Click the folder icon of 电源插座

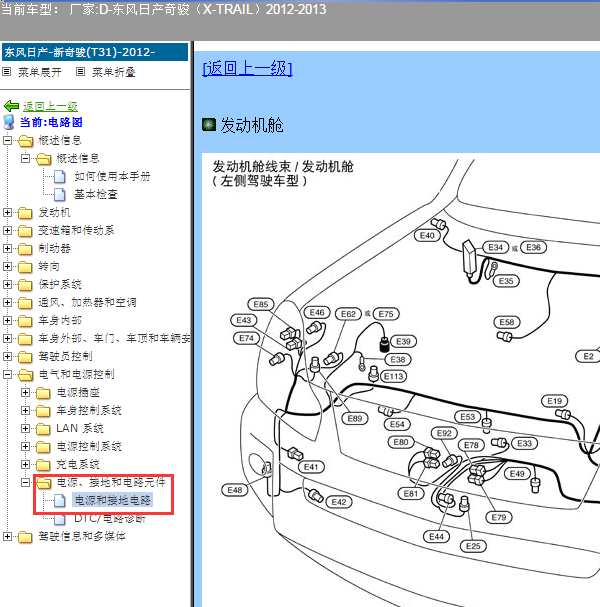(43, 393)
